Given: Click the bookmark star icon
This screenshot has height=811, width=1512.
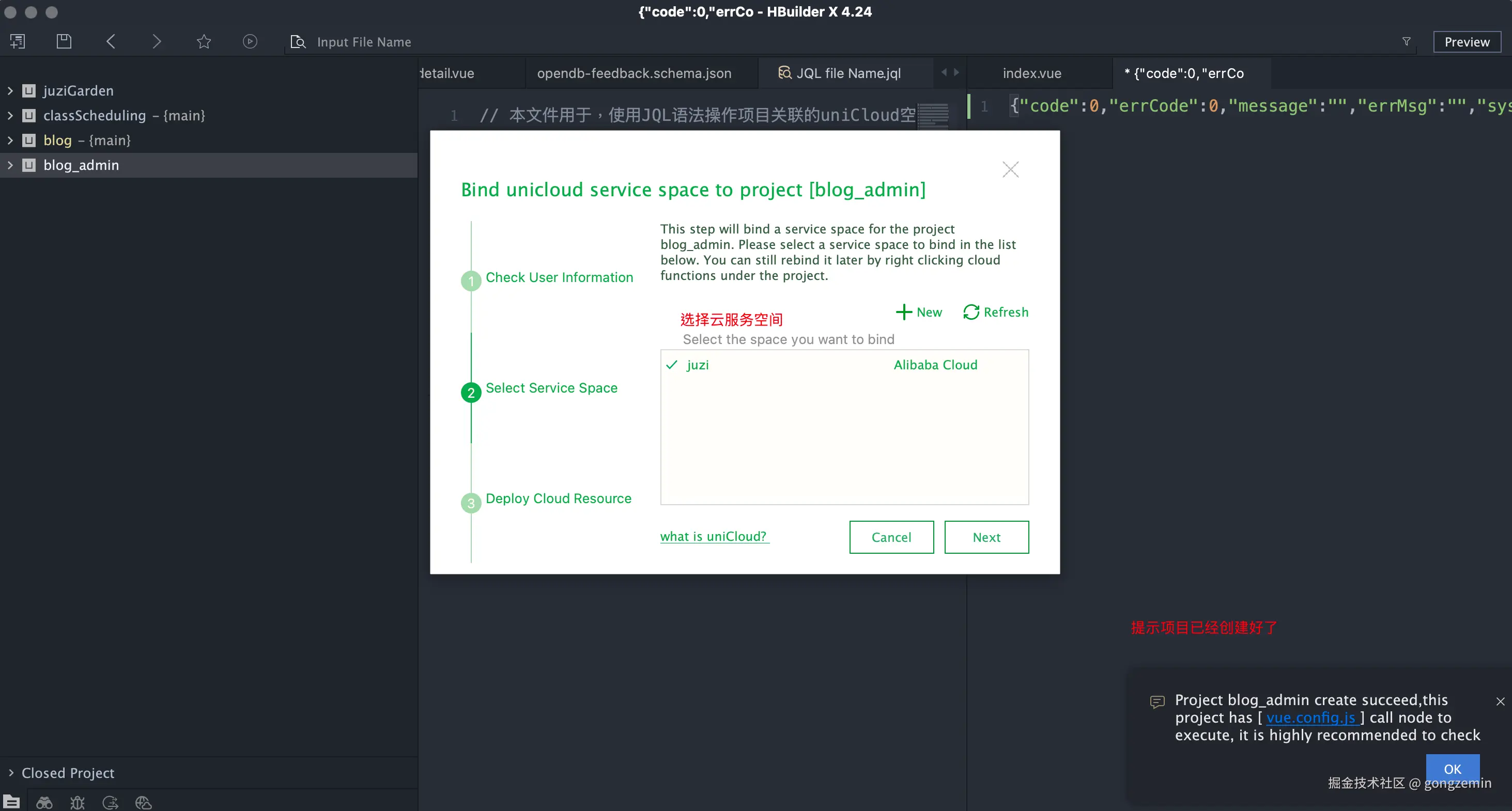Looking at the screenshot, I should click(x=204, y=42).
